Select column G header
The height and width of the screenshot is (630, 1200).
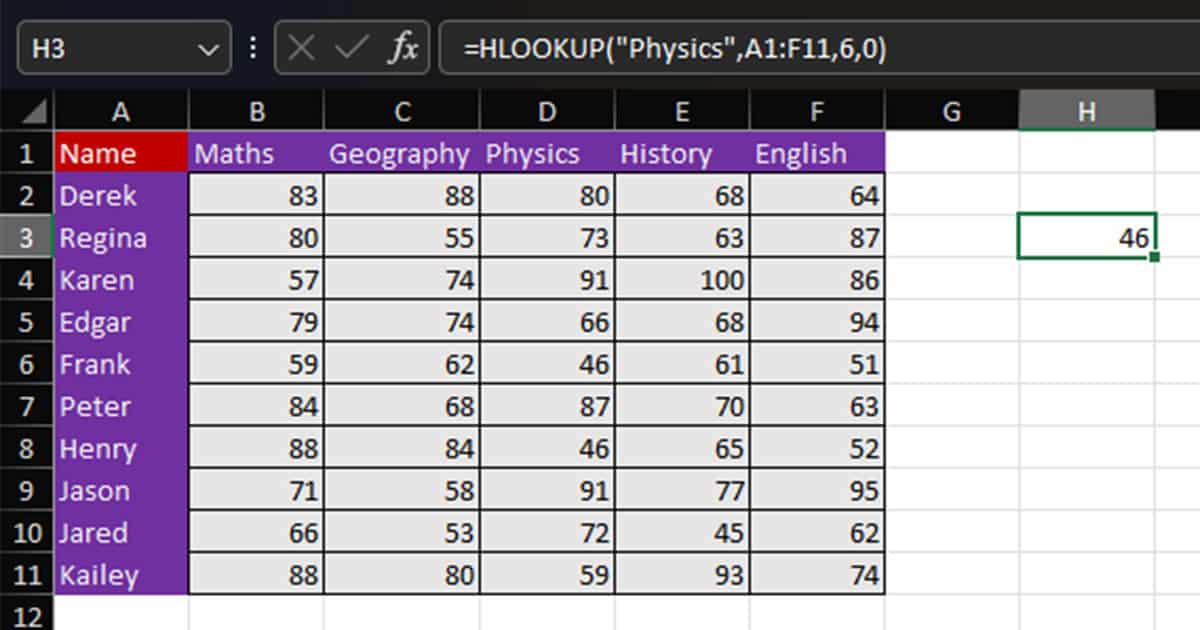[x=951, y=111]
